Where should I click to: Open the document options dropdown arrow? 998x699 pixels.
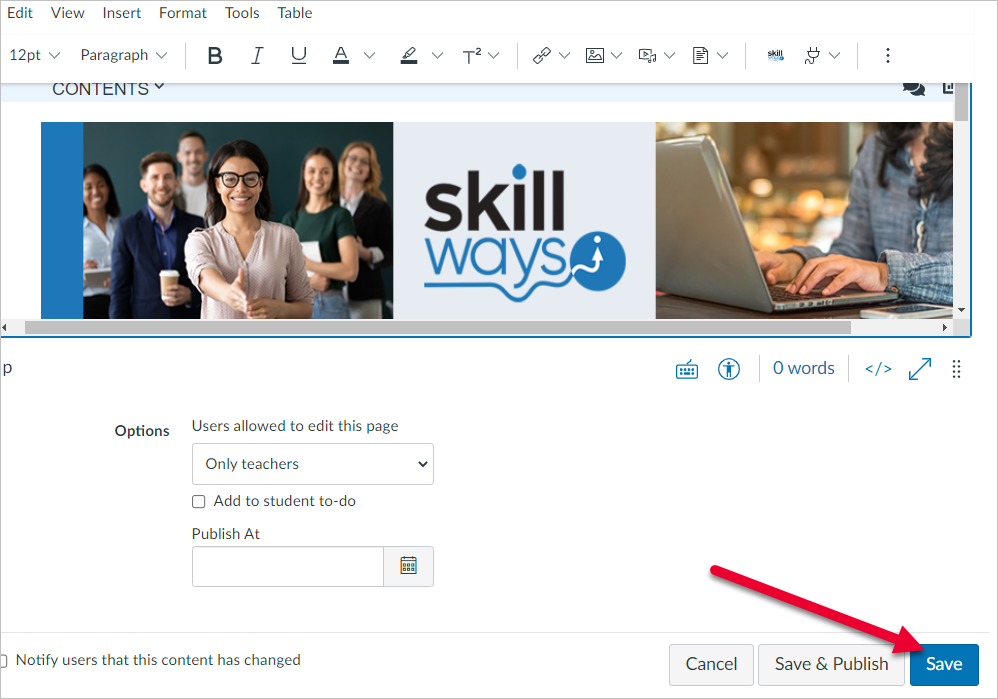722,56
